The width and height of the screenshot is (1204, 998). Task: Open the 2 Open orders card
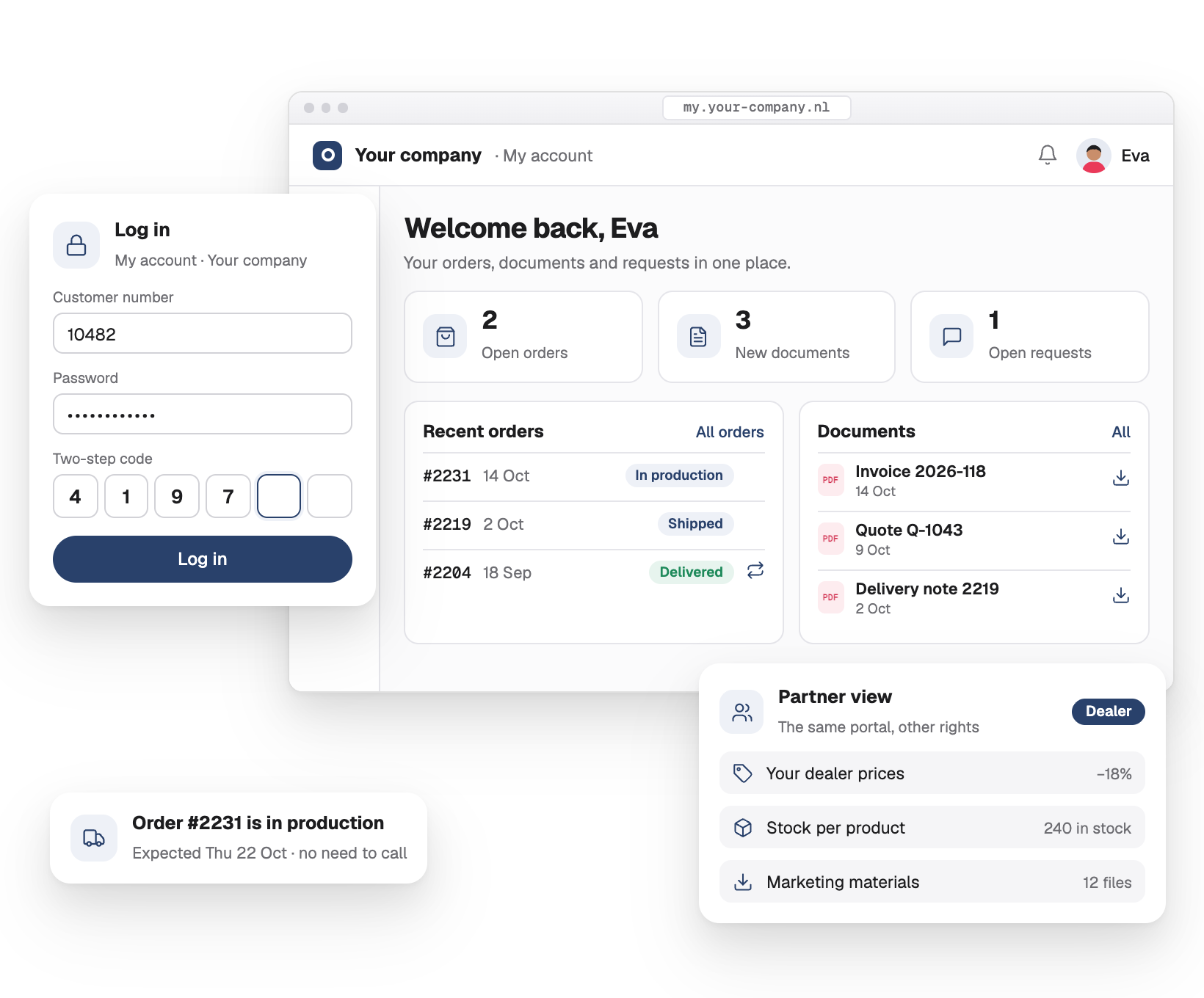[x=523, y=337]
